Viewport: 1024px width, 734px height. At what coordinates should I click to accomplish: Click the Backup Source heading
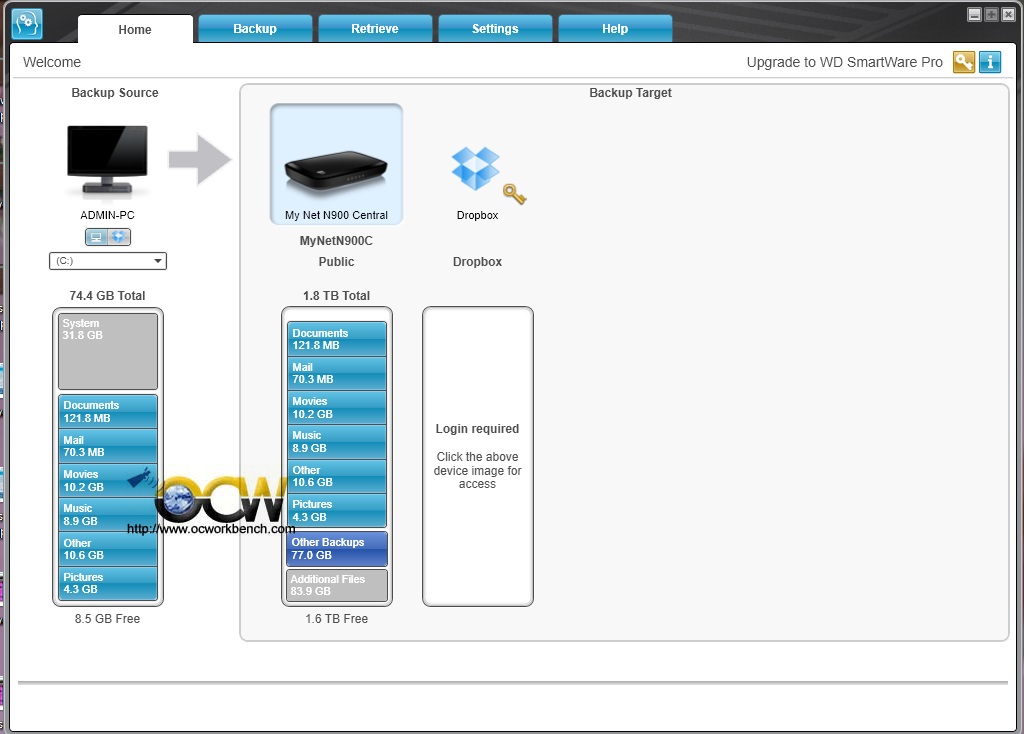(x=115, y=93)
